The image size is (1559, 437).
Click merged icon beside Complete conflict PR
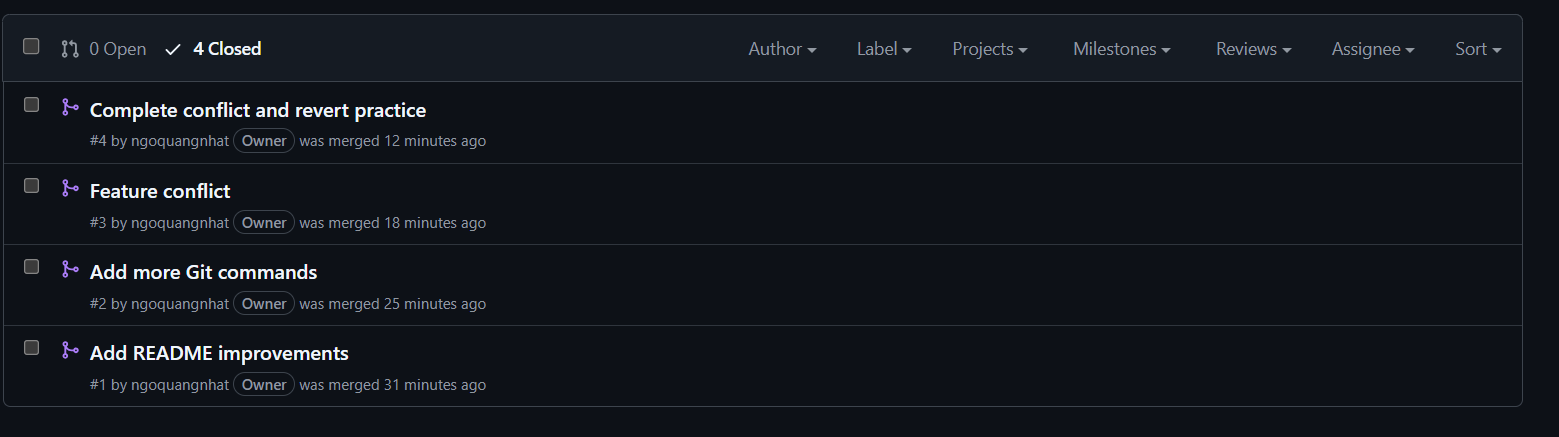coord(70,107)
